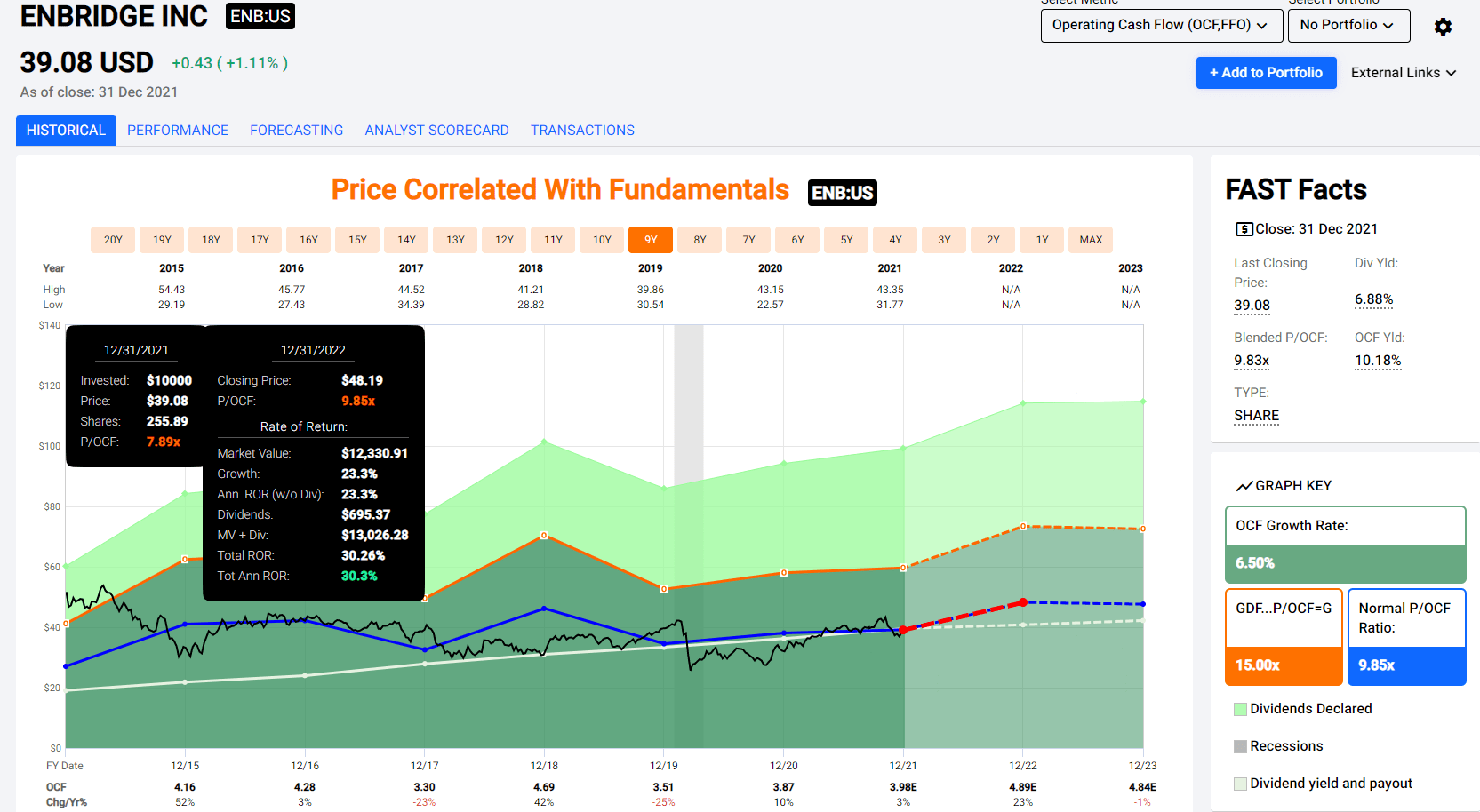1480x812 pixels.
Task: Select the 10Y time range
Action: 602,240
